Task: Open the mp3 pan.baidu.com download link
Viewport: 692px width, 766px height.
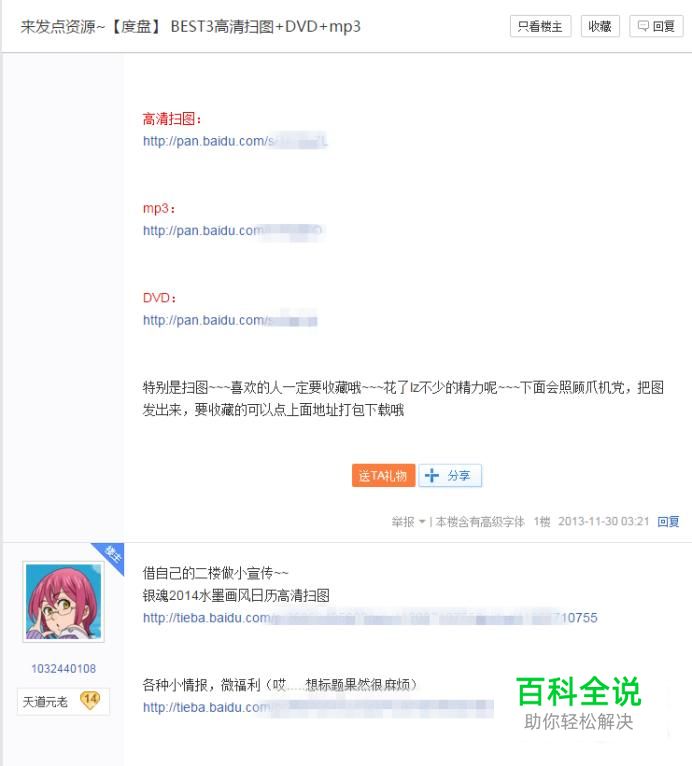Action: tap(233, 231)
